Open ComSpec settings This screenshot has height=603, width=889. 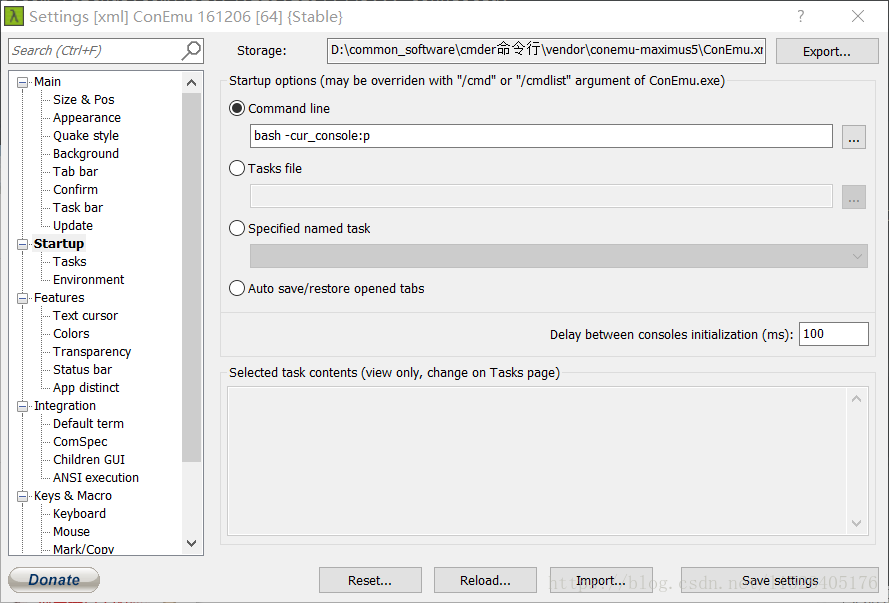[80, 442]
